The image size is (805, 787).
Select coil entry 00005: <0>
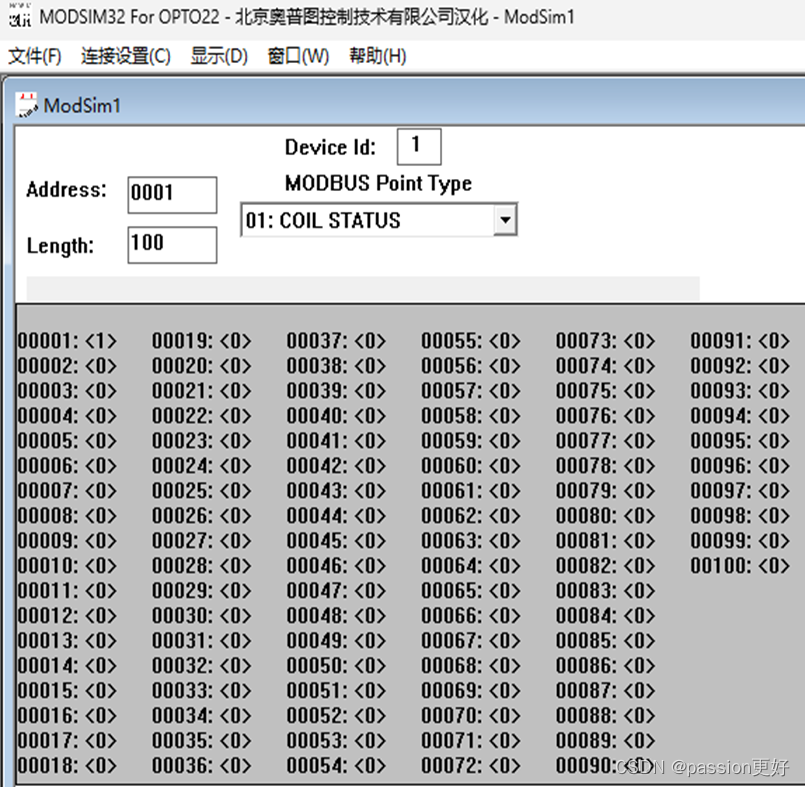click(67, 441)
